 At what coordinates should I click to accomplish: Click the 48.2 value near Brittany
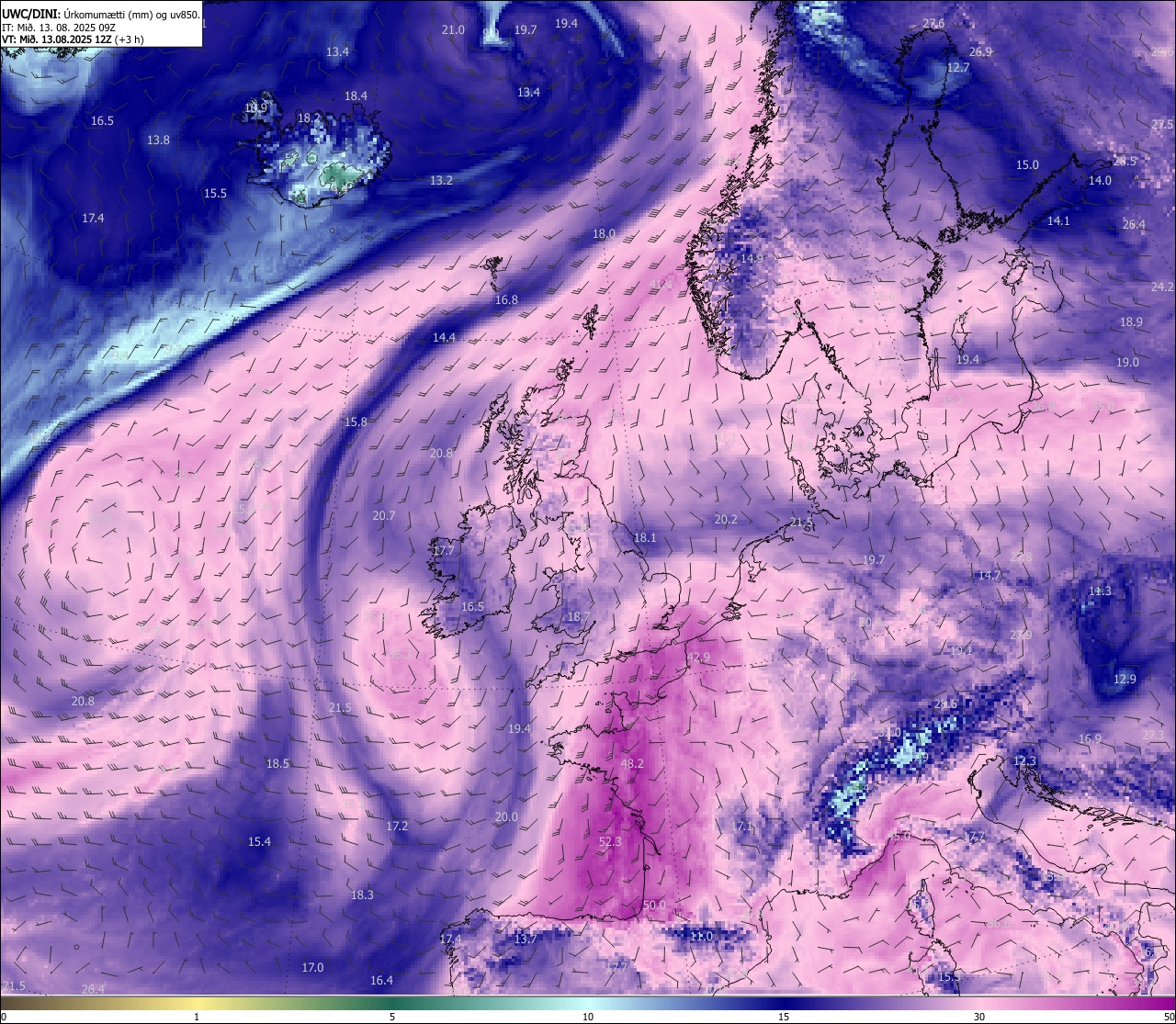click(x=632, y=763)
